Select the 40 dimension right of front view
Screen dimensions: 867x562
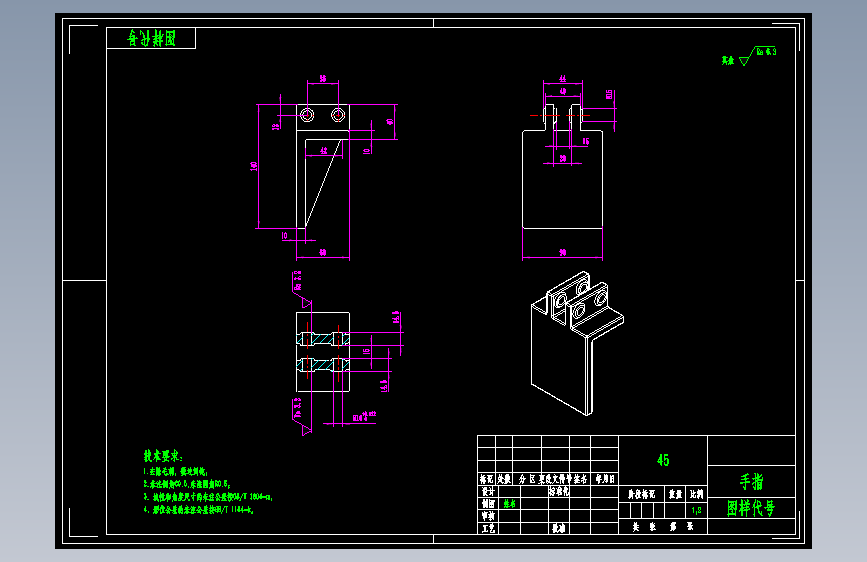(390, 122)
